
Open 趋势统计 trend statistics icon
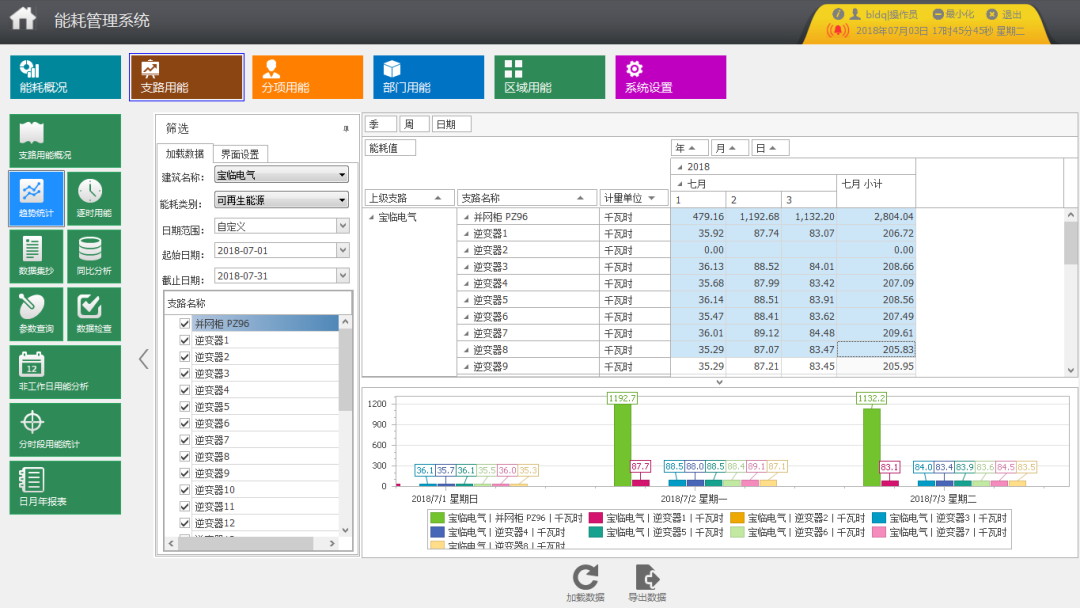pos(36,199)
